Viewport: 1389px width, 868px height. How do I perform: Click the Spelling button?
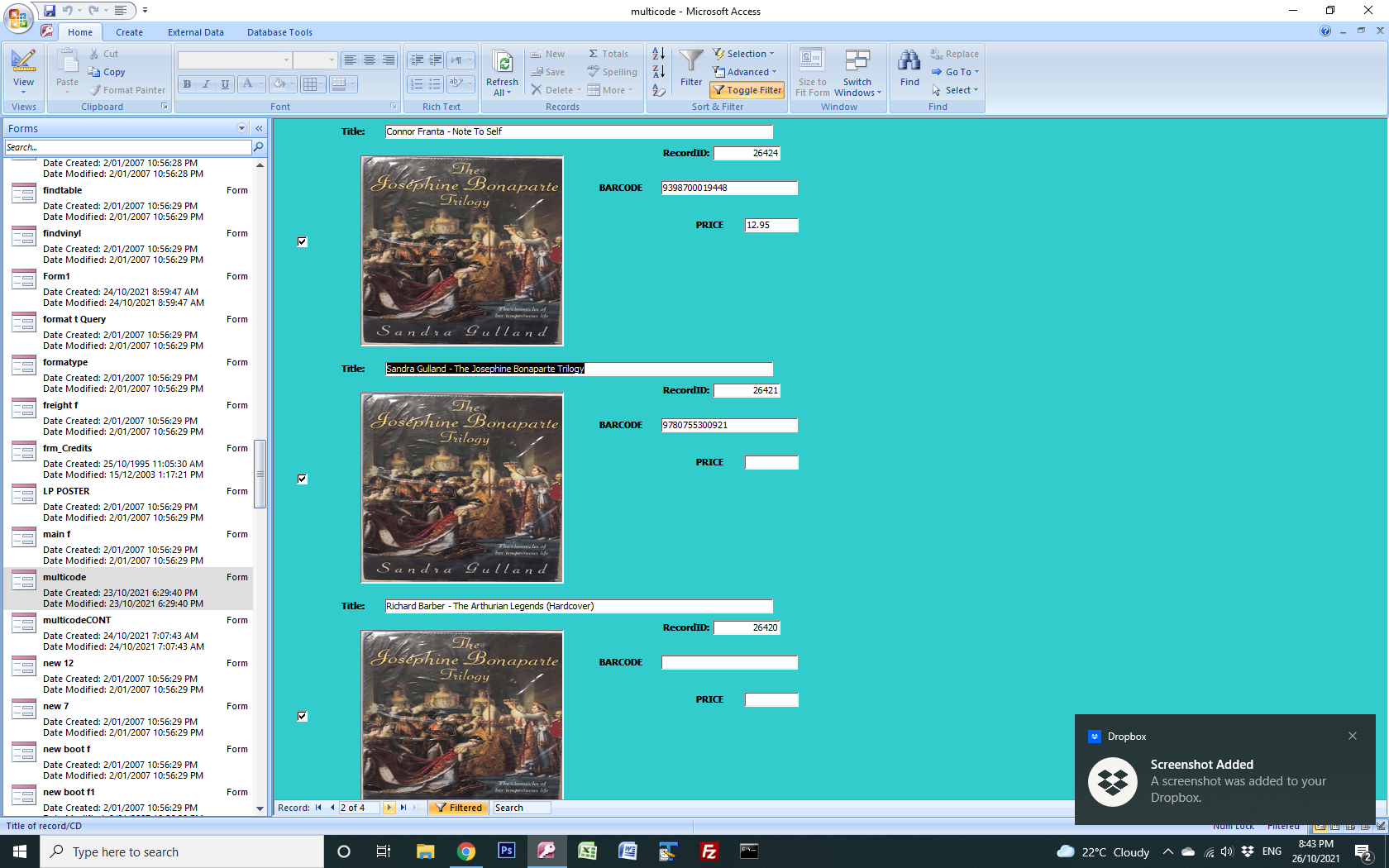pyautogui.click(x=612, y=72)
